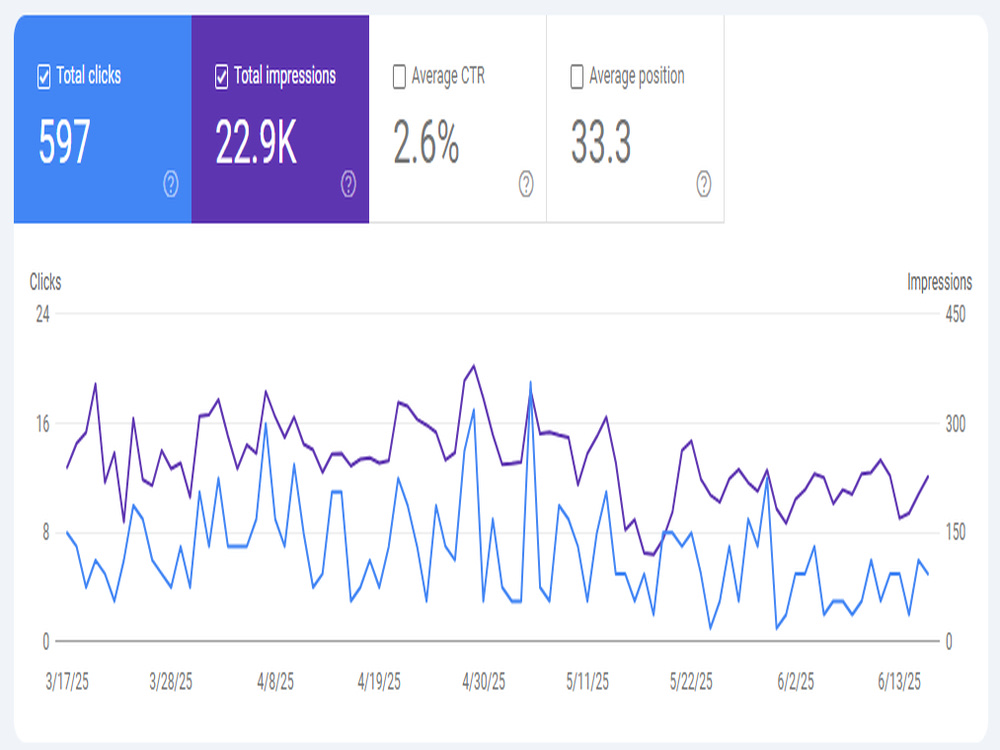This screenshot has width=1000, height=750.
Task: Open help icon on Total clicks card
Action: point(171,184)
